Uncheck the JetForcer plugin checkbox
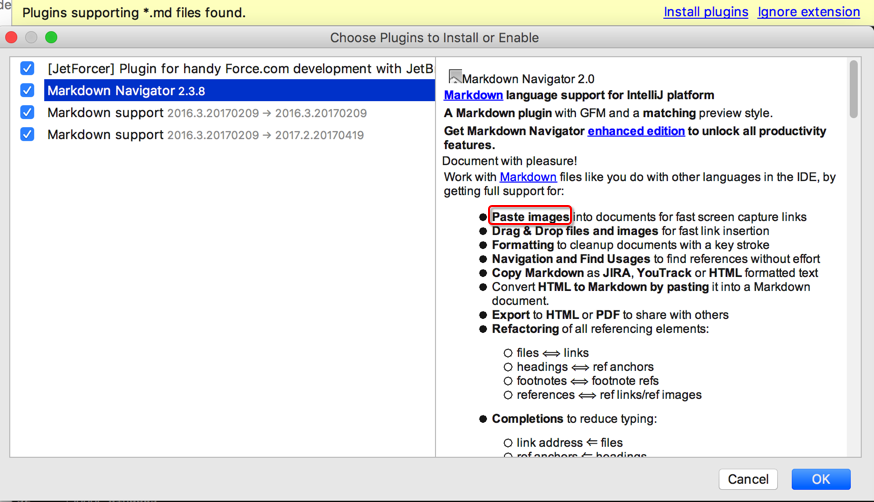Viewport: 874px width, 502px height. click(x=27, y=69)
